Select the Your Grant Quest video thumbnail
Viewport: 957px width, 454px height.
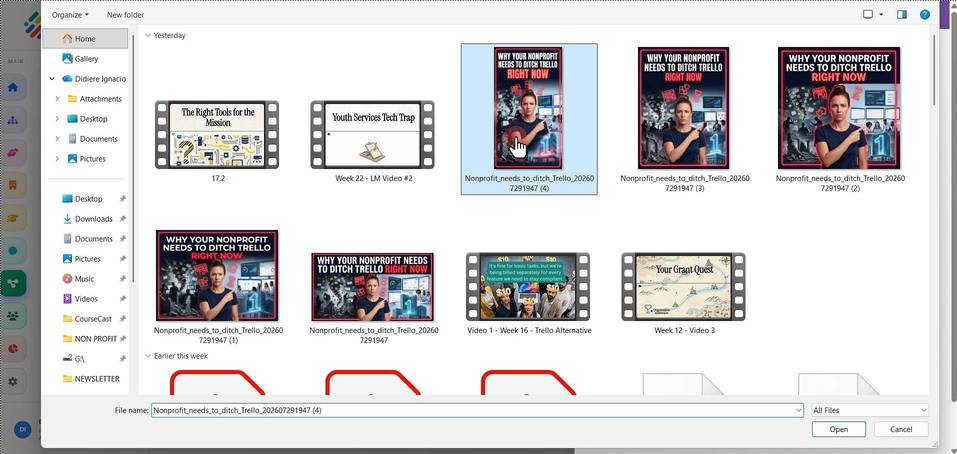pyautogui.click(x=684, y=287)
